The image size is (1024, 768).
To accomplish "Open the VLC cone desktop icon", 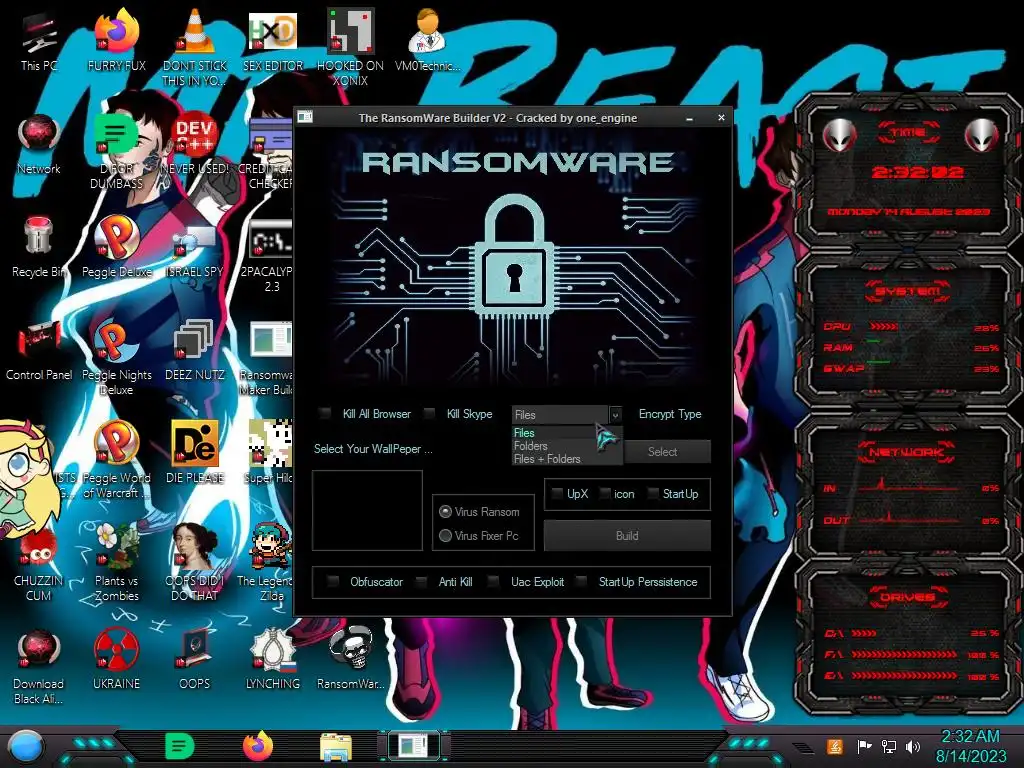I will (x=195, y=47).
